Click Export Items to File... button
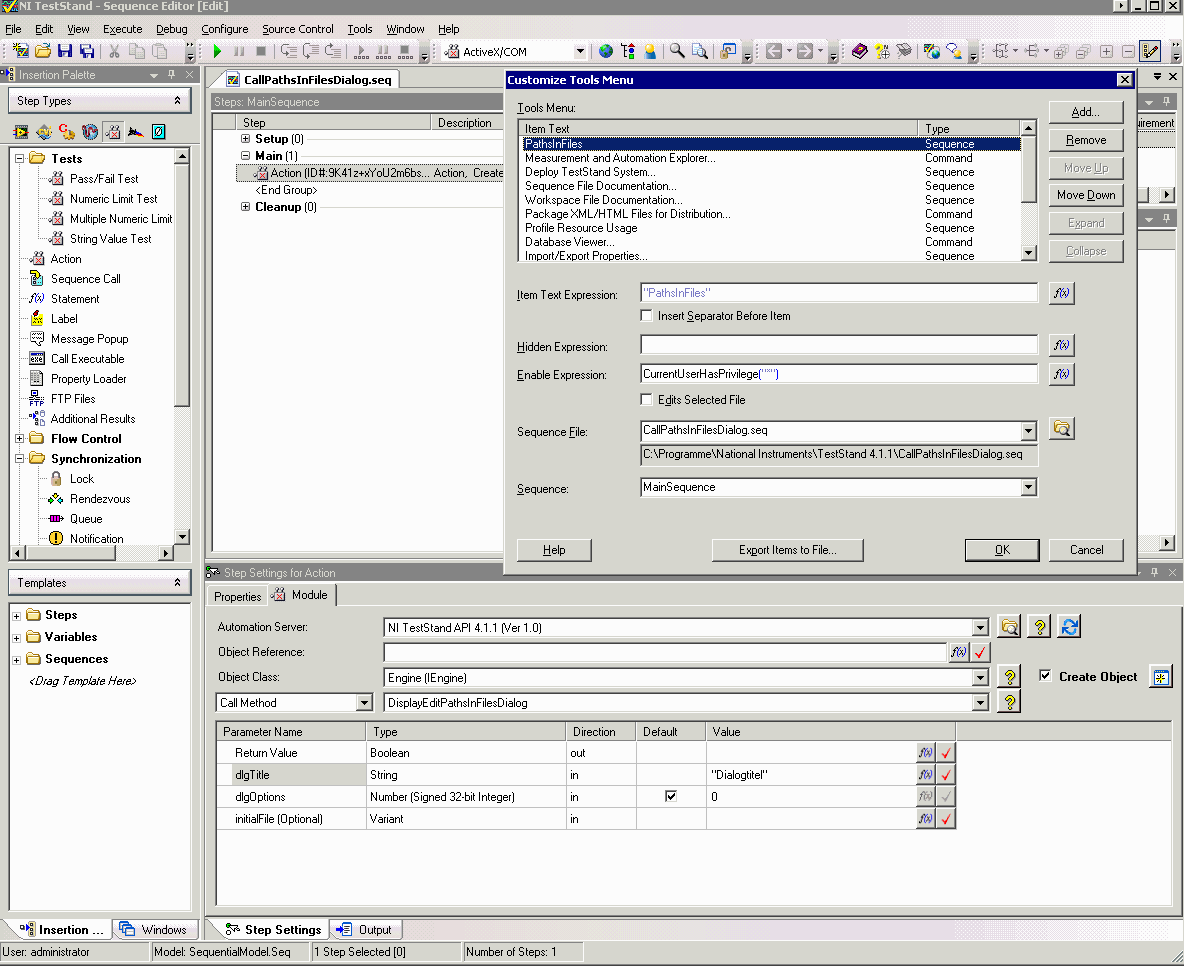The image size is (1184, 966). tap(788, 550)
